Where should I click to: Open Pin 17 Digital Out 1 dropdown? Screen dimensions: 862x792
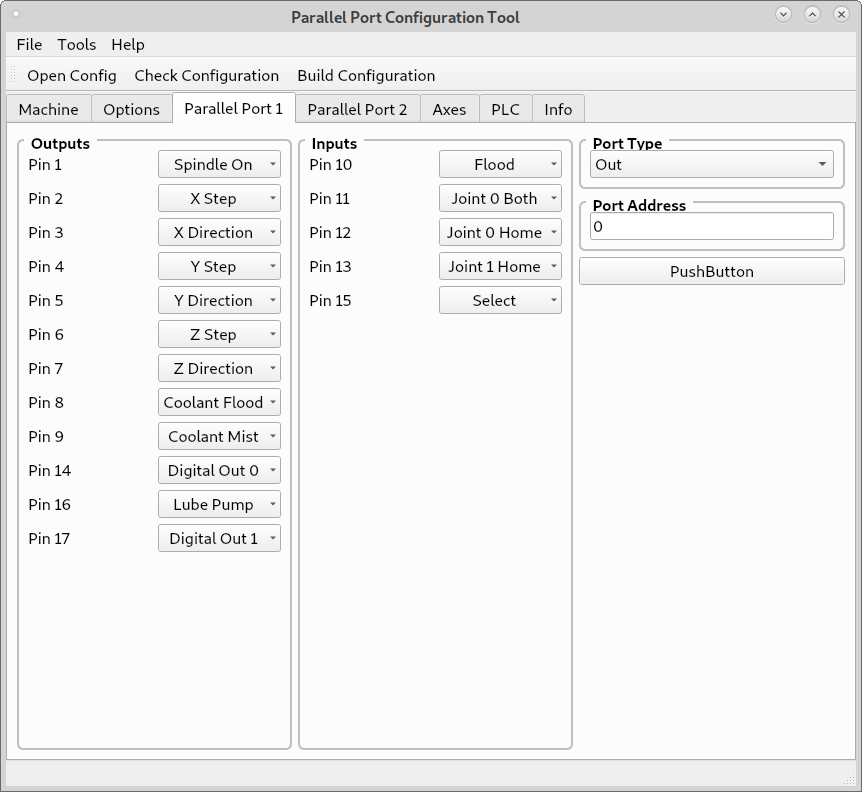pyautogui.click(x=219, y=539)
